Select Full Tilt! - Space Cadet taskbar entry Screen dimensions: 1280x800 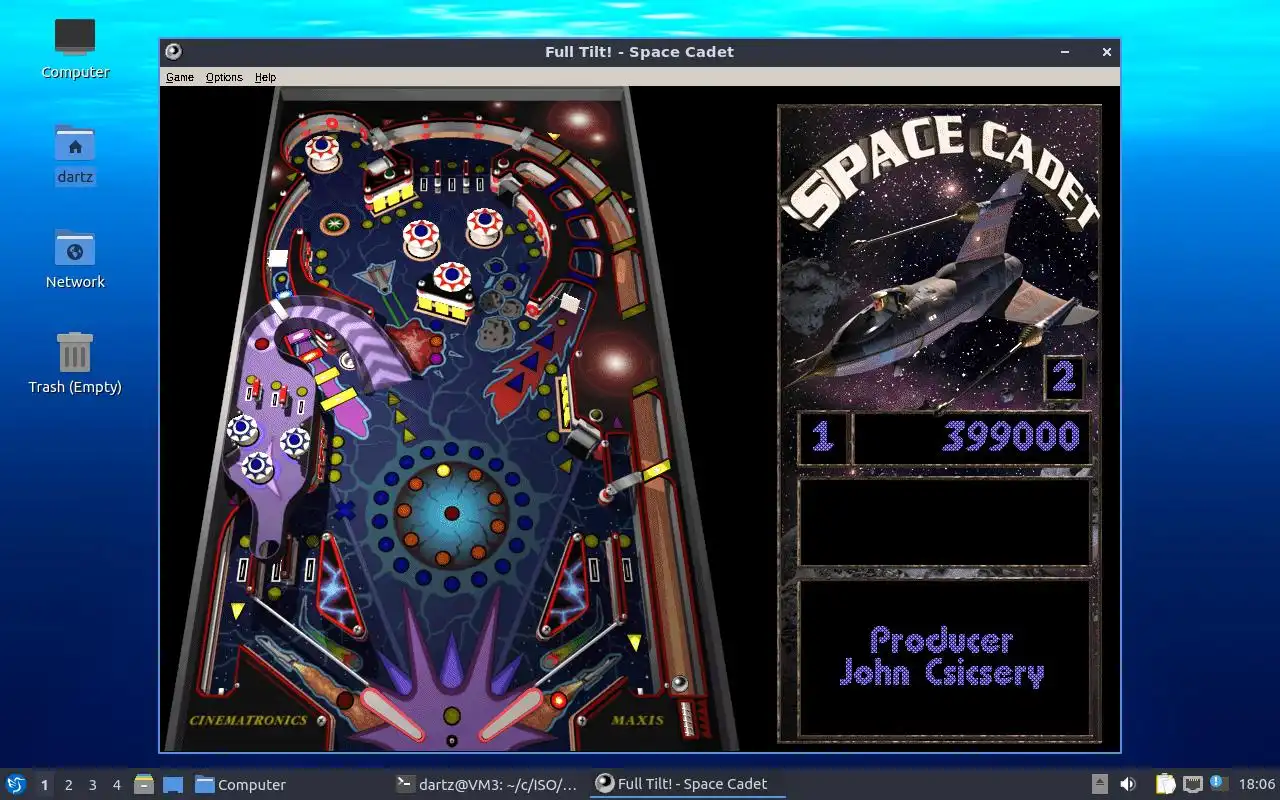tap(687, 784)
